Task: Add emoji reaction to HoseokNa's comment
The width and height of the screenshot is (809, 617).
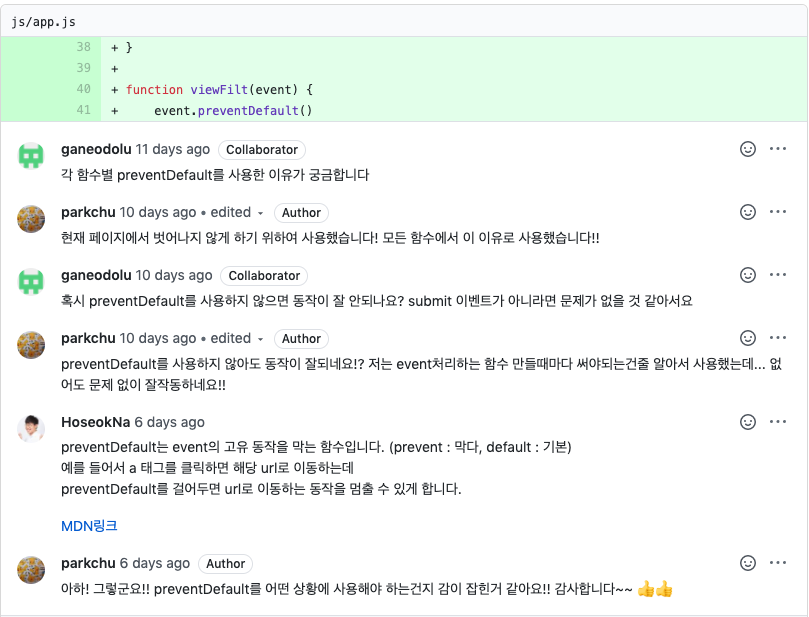Action: tap(748, 422)
